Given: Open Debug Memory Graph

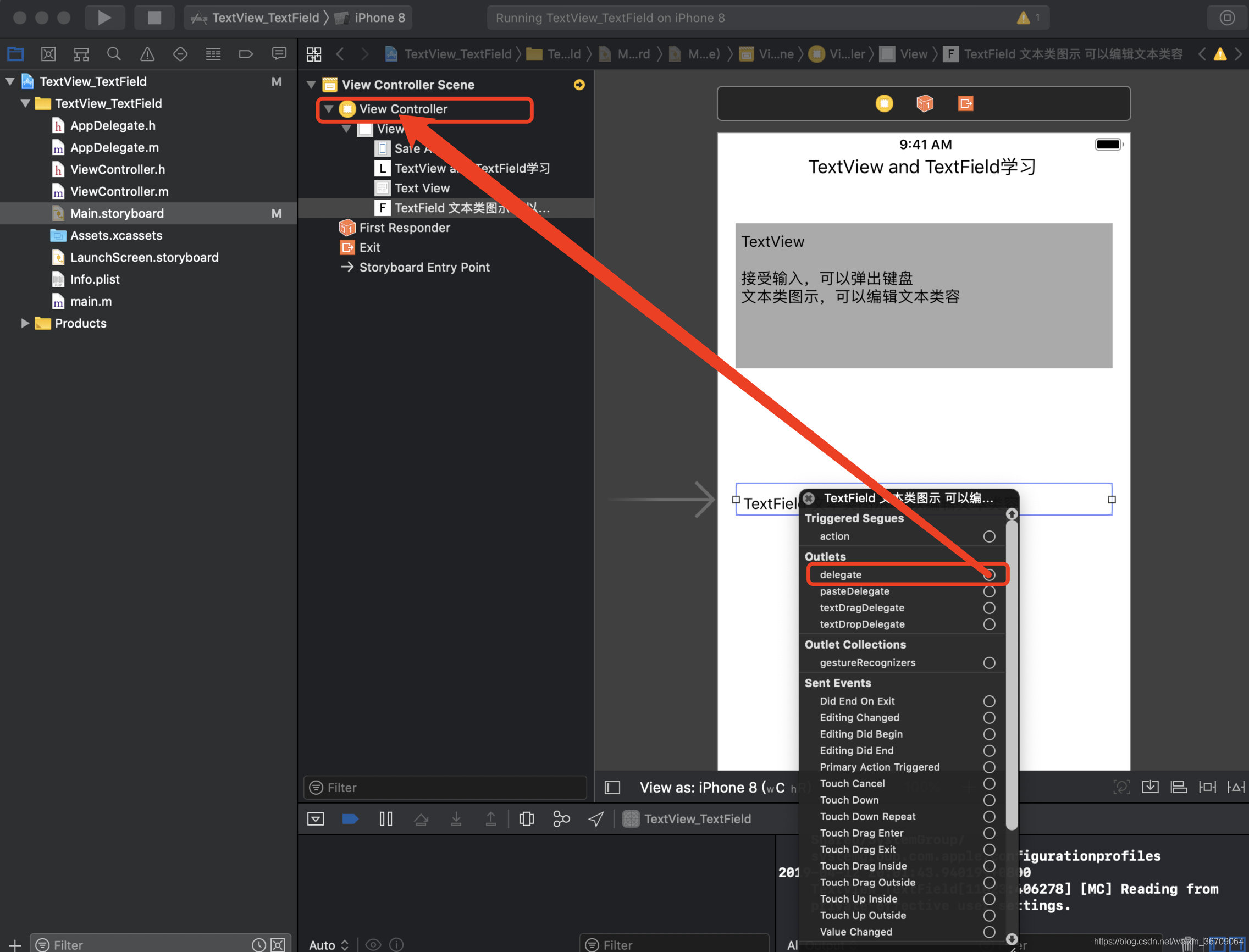Looking at the screenshot, I should click(x=561, y=819).
